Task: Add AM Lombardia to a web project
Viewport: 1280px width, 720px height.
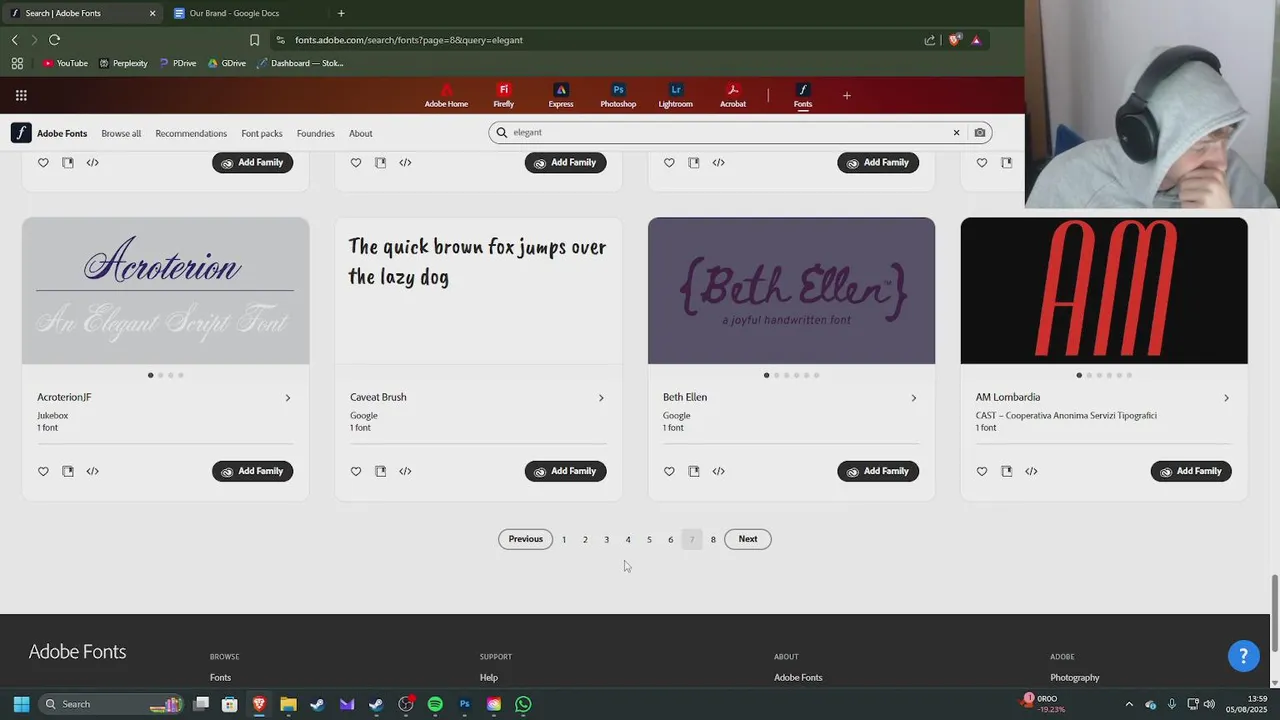Action: pyautogui.click(x=1007, y=471)
